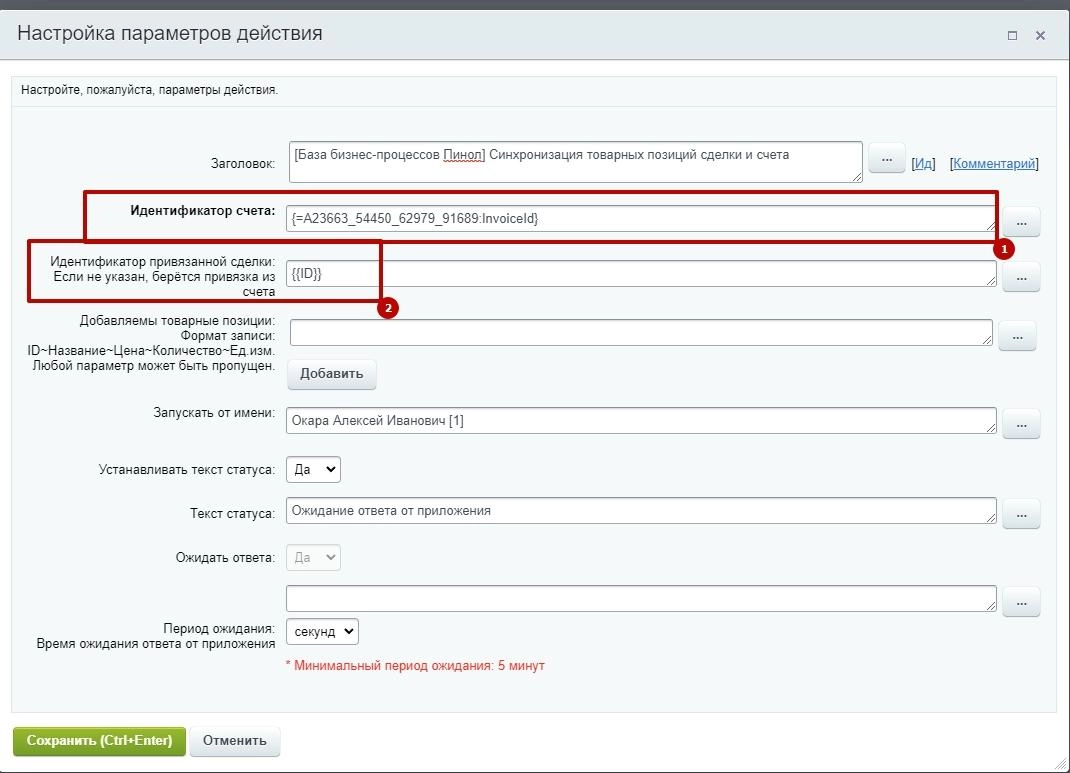This screenshot has height=773, width=1070.
Task: Open the Комментарий link
Action: (x=994, y=163)
